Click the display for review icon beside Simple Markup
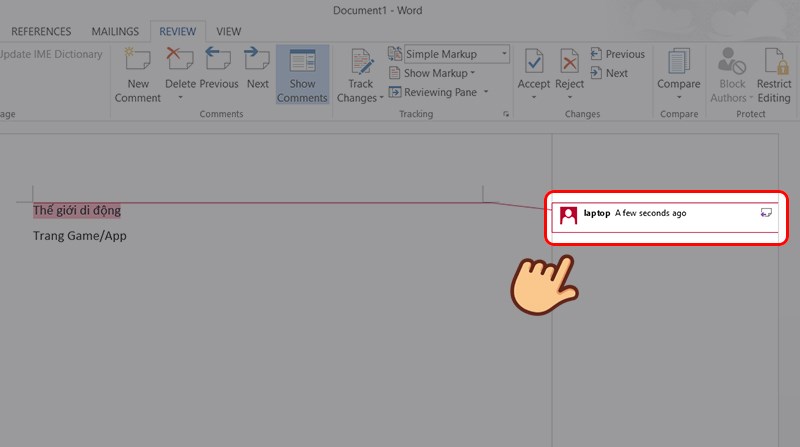This screenshot has height=447, width=800. coord(394,54)
